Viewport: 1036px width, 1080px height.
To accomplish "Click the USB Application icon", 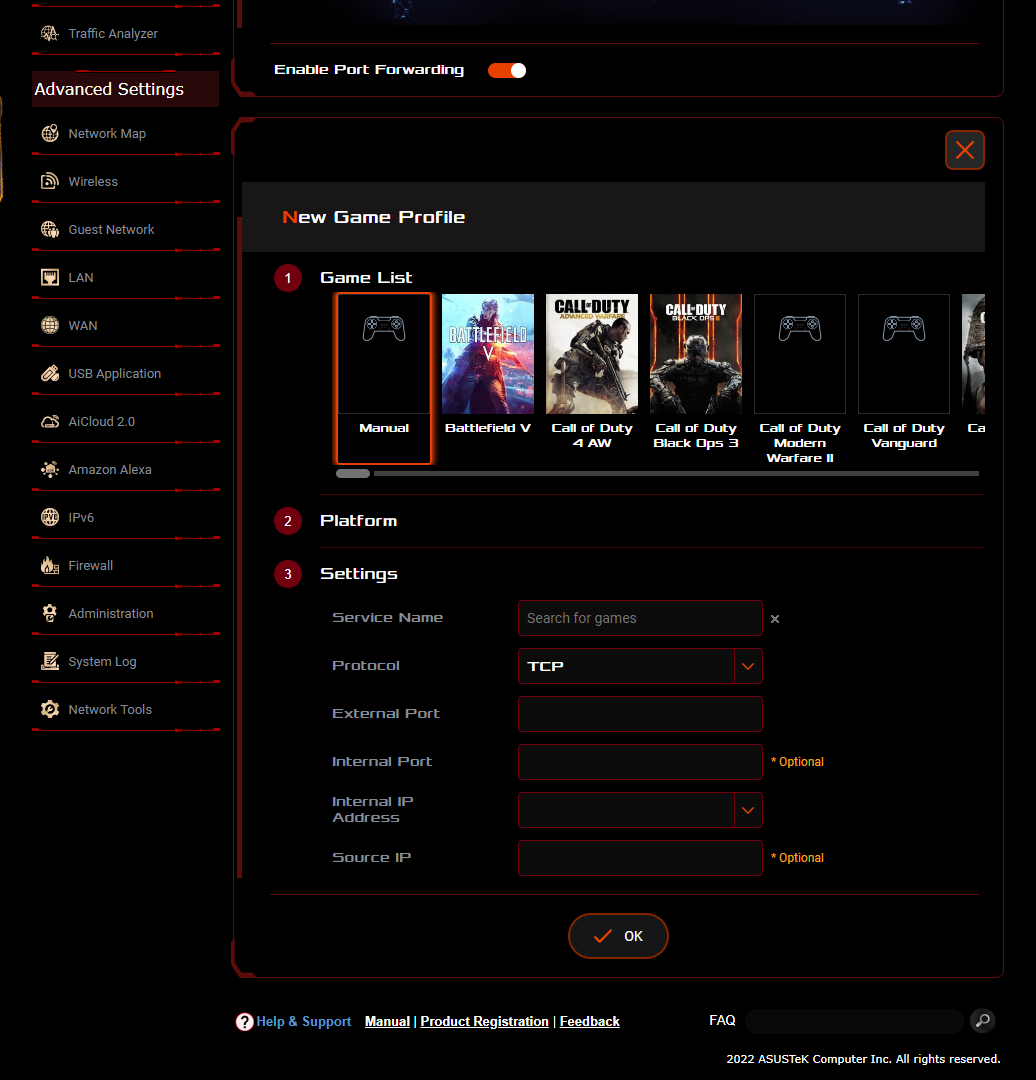I will point(50,373).
